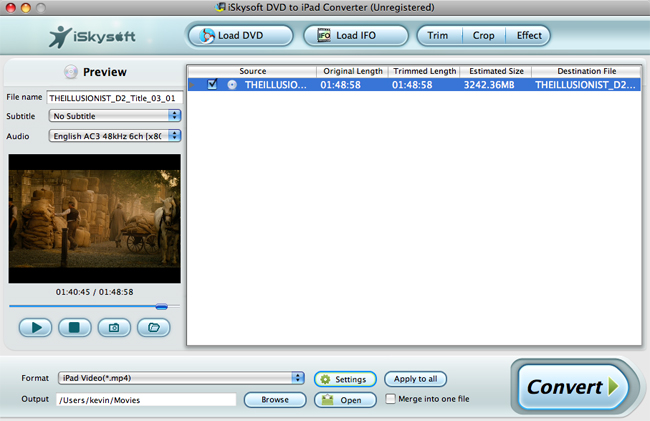Stop the preview playback
Screen dimensions: 650x421
click(x=75, y=327)
